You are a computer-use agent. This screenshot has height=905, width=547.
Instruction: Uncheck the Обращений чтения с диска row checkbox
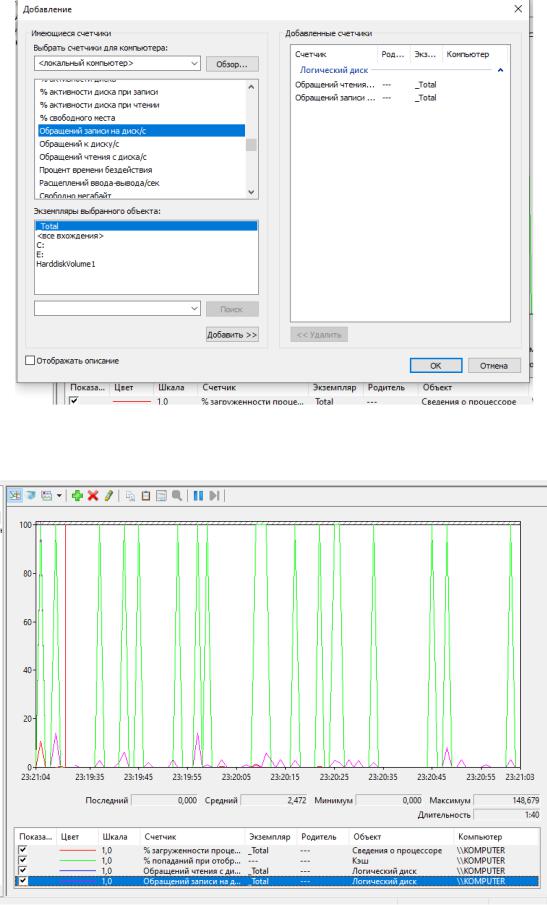click(23, 871)
